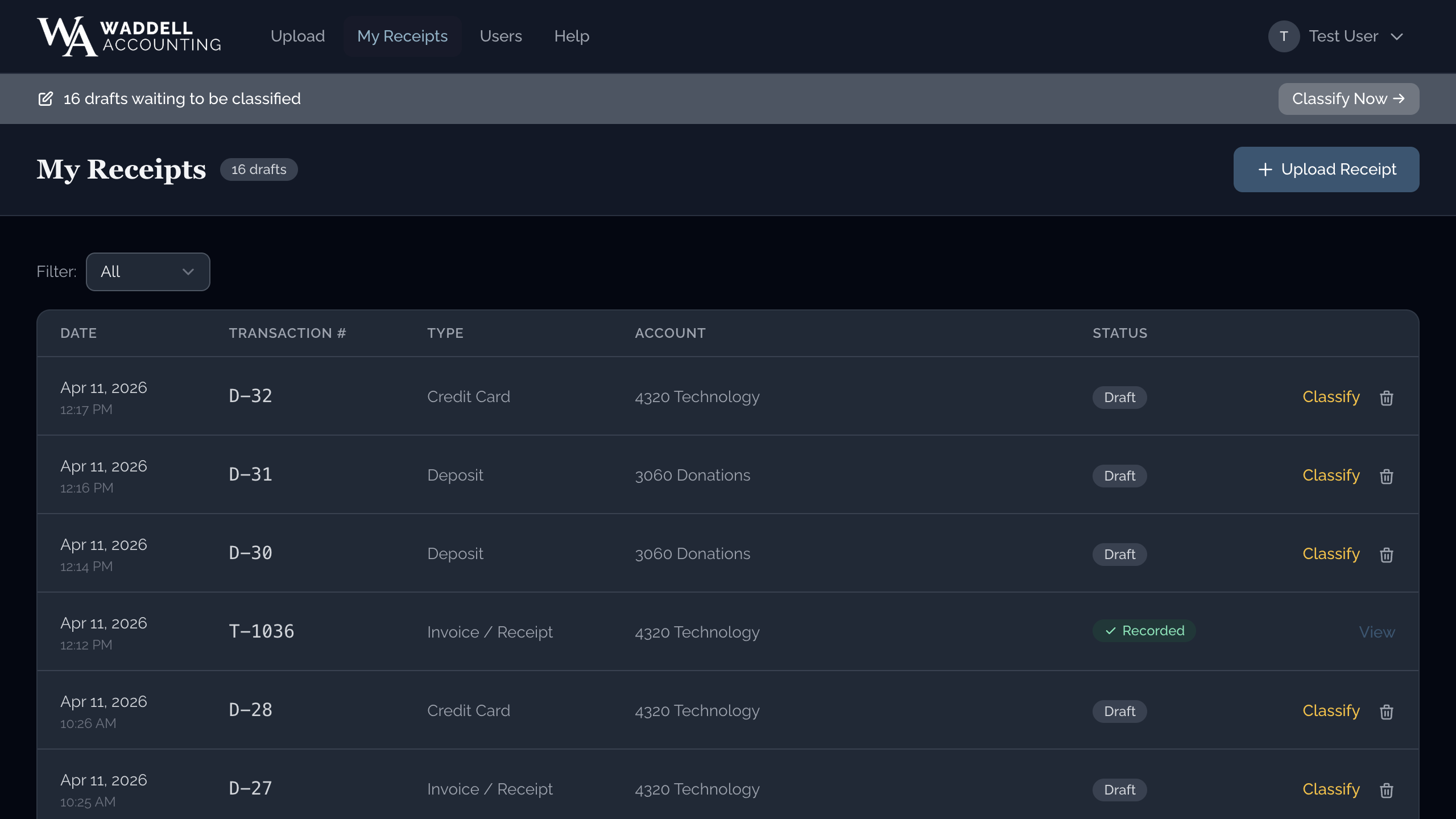Click the ACCOUNT column header
The height and width of the screenshot is (819, 1456).
(x=670, y=333)
